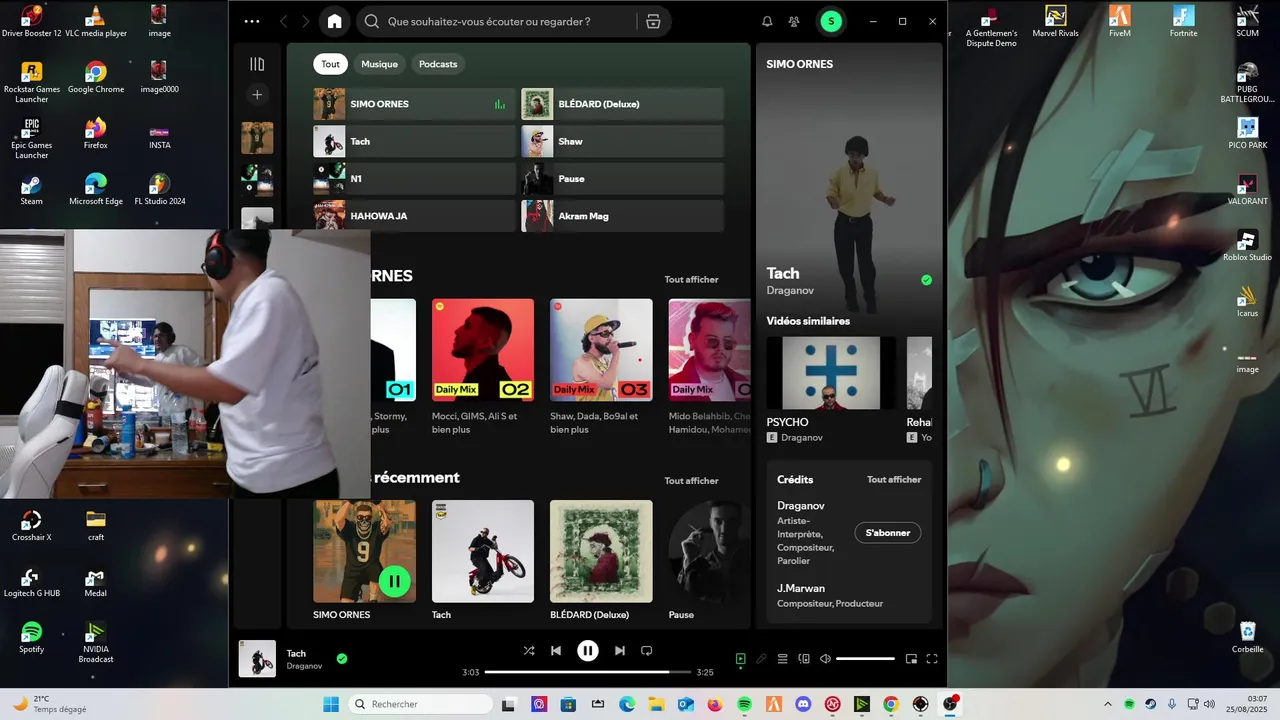Open Spotify from the taskbar
This screenshot has width=1280, height=720.
[x=744, y=704]
